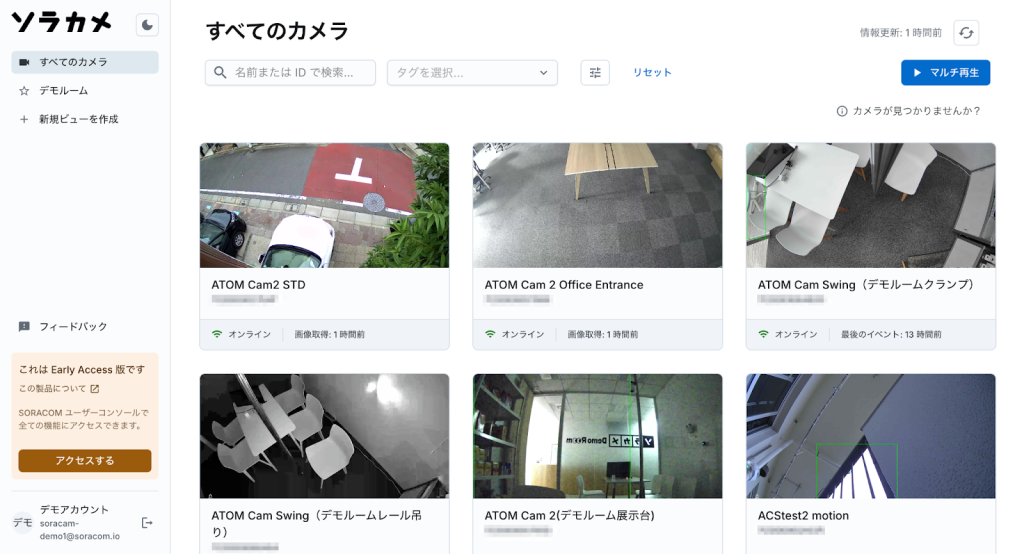Viewport: 1024px width, 554px height.
Task: Click the リセット link
Action: 652,73
